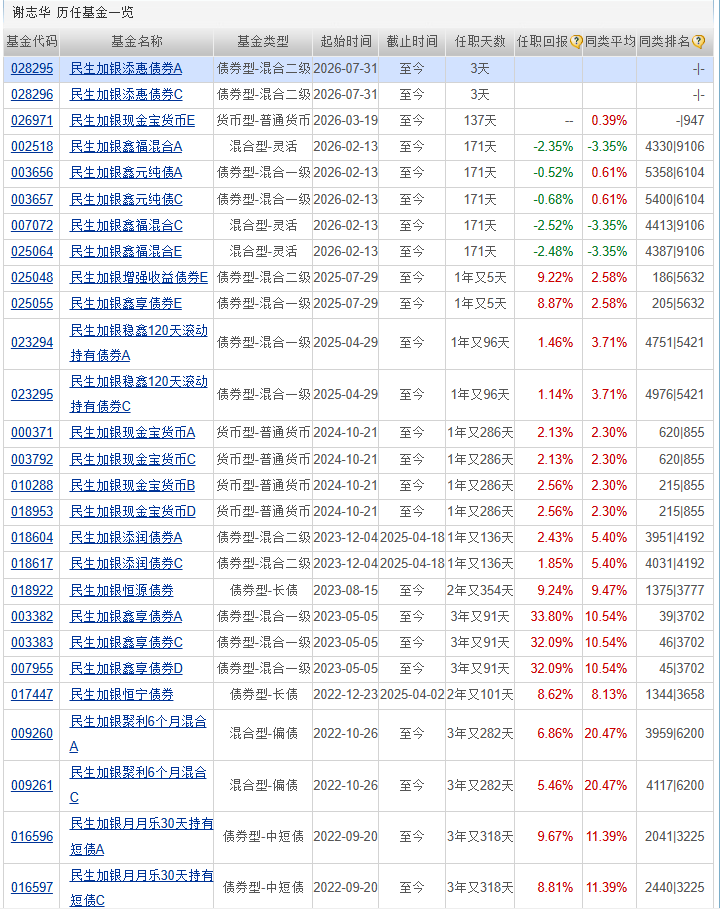Open fund code link 010288

click(32, 486)
